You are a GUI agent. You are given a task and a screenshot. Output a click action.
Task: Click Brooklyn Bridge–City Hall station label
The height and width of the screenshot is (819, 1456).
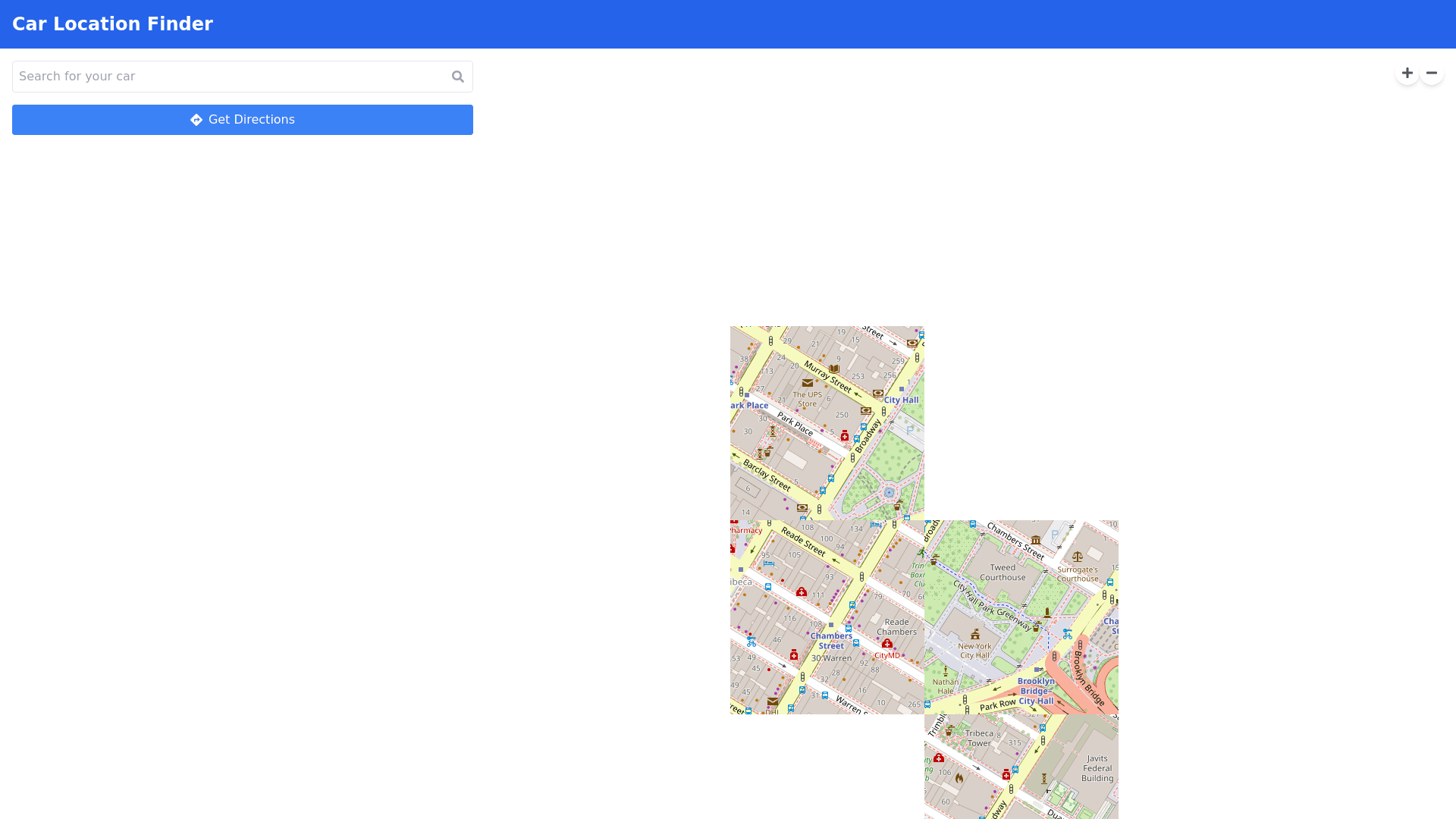click(1036, 691)
